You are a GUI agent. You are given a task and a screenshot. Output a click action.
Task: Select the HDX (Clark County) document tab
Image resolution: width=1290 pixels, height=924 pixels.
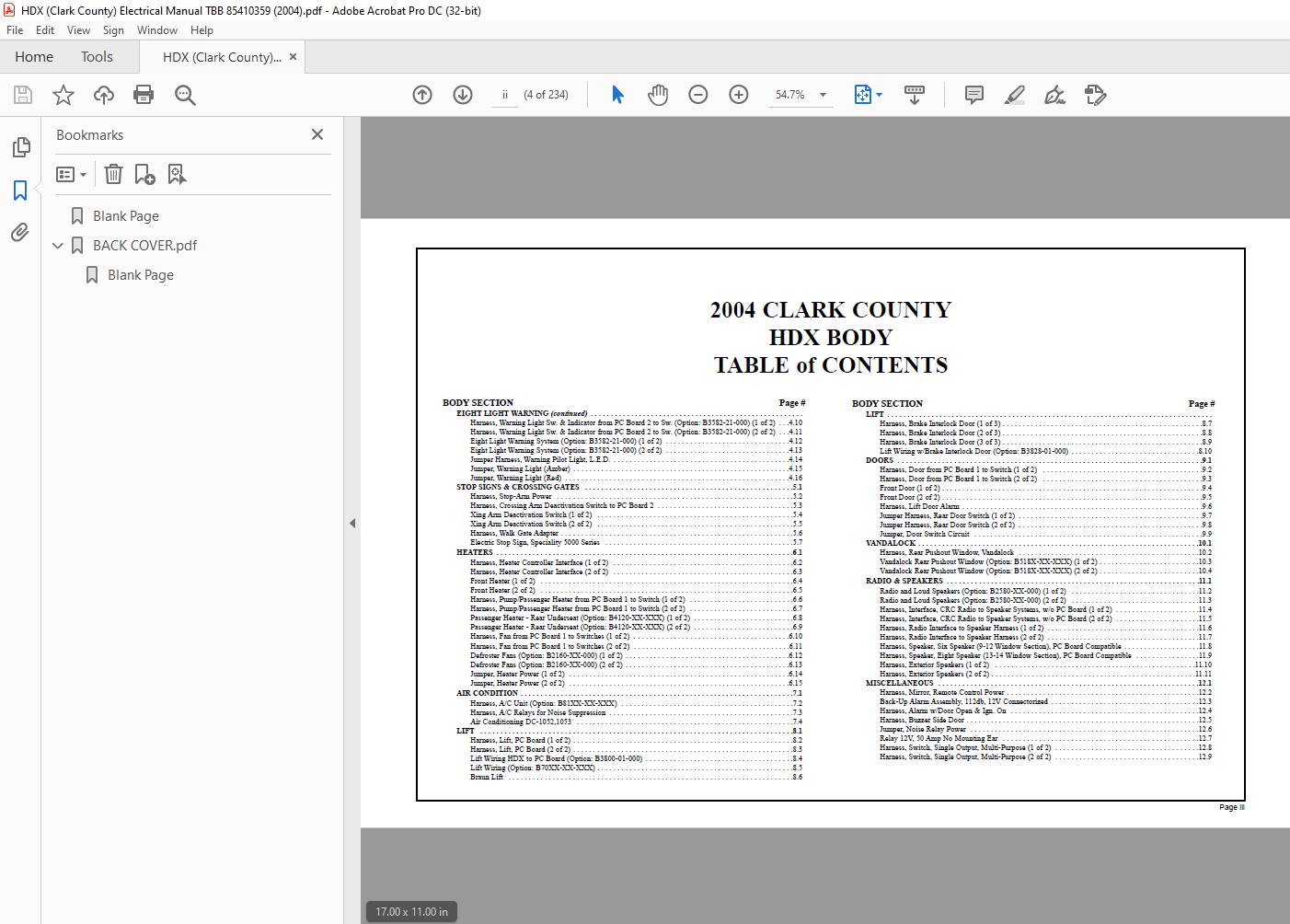click(222, 57)
